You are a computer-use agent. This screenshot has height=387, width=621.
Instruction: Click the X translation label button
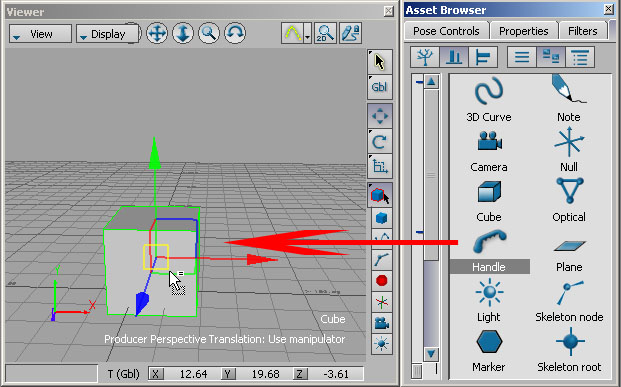click(x=156, y=374)
